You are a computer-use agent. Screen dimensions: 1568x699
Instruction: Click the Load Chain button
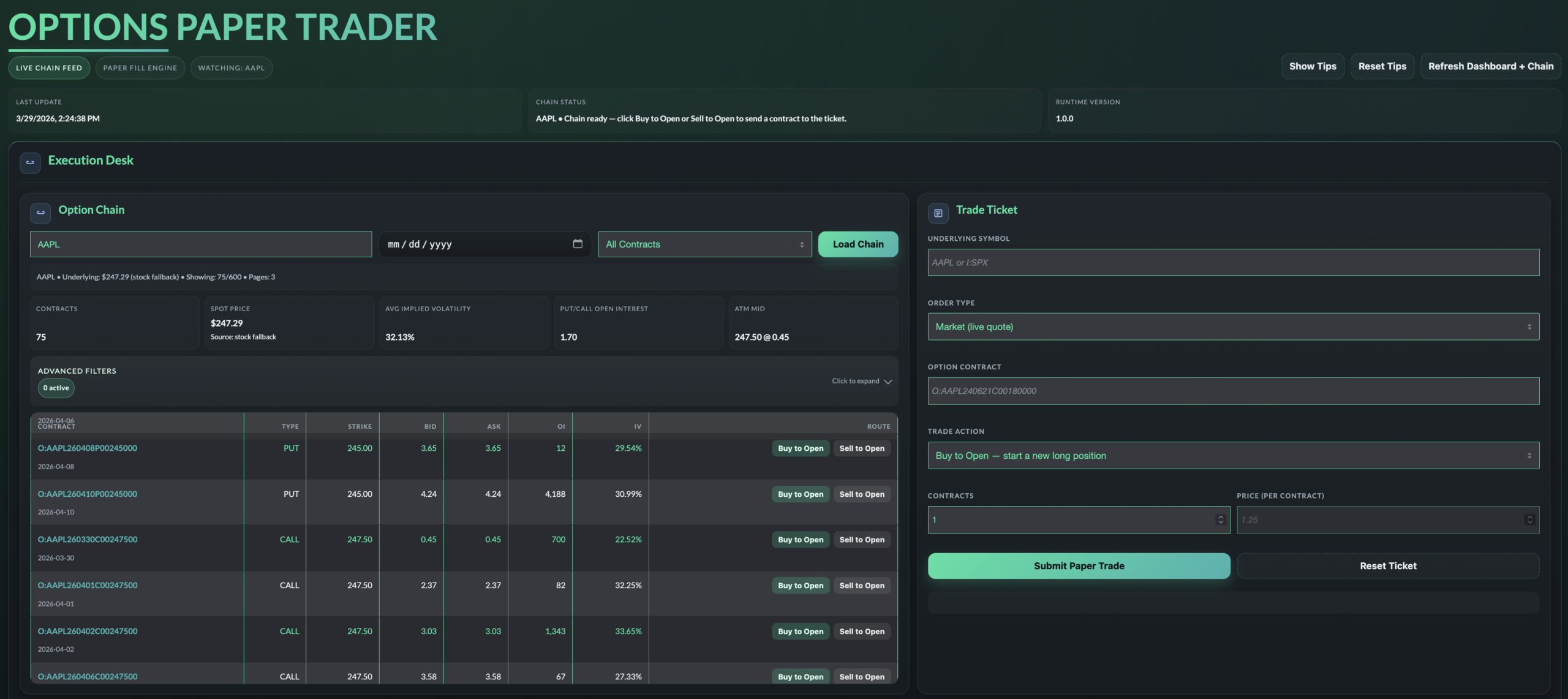pyautogui.click(x=858, y=244)
